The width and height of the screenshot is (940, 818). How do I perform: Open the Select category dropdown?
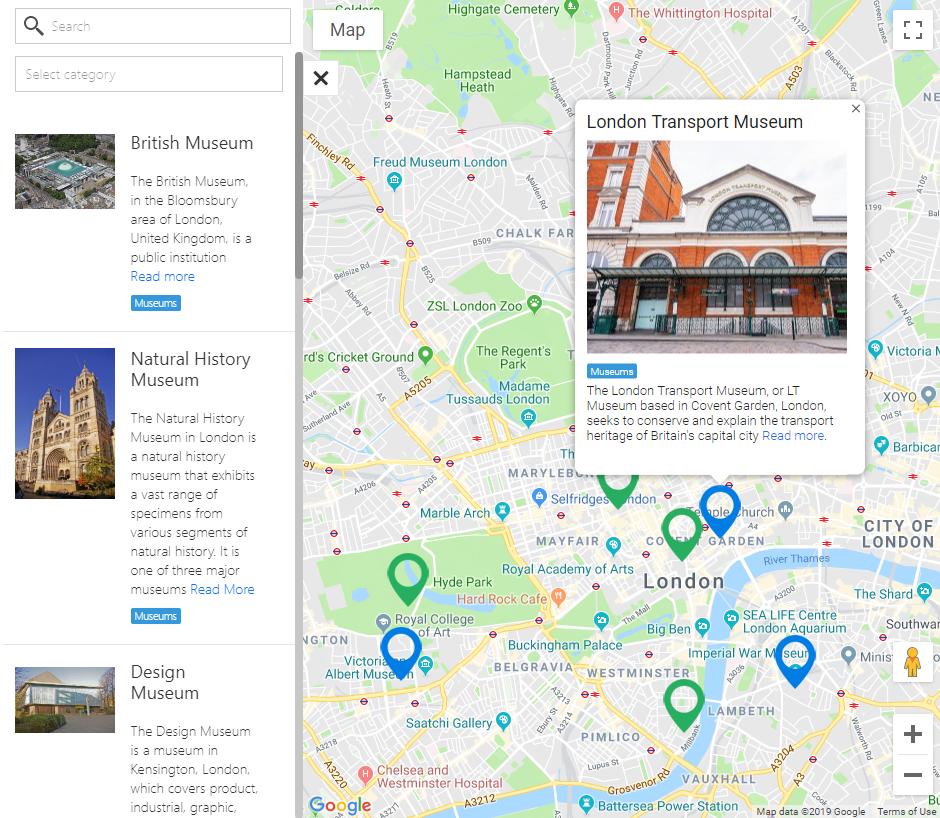[x=149, y=74]
